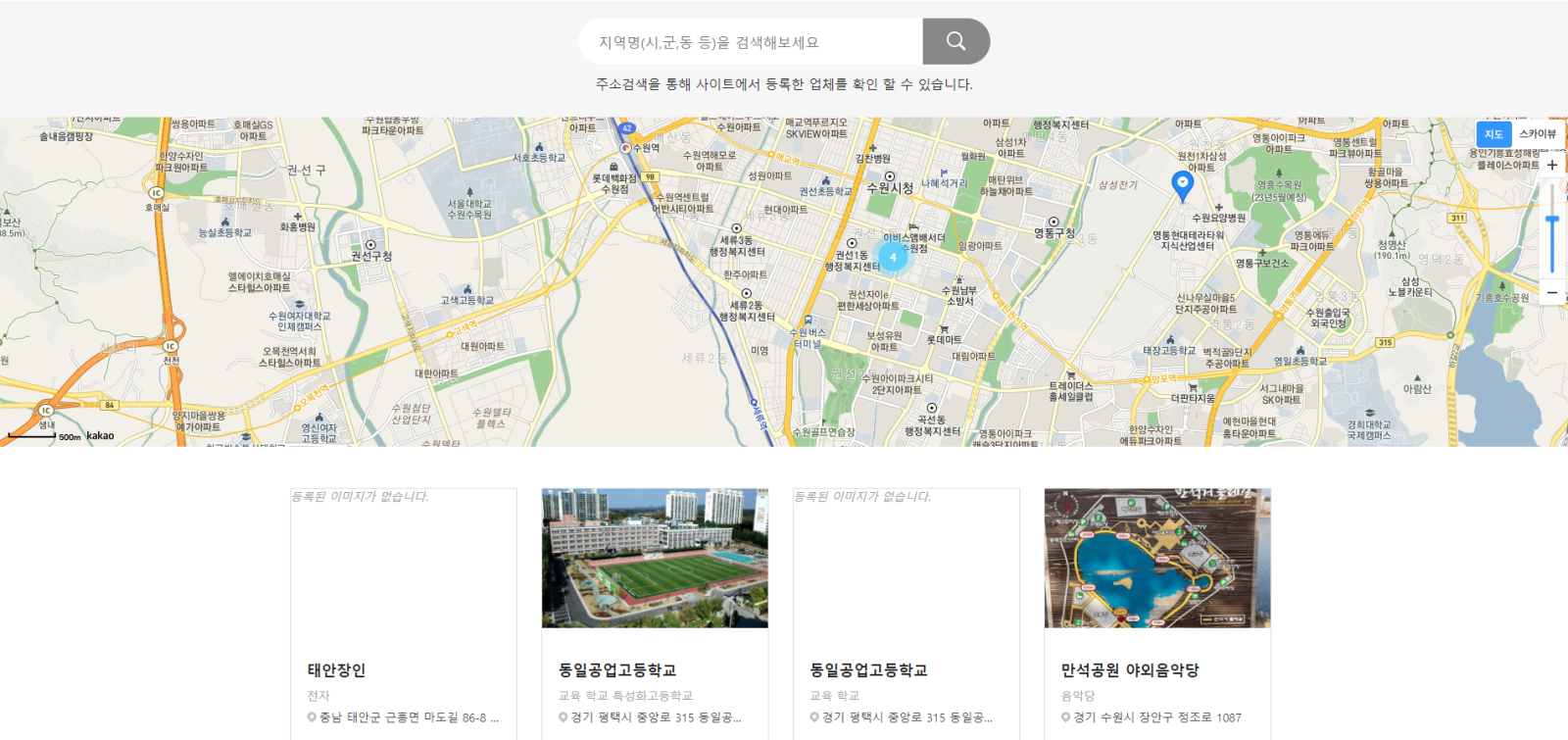This screenshot has width=1568, height=740.
Task: Click the region name search field
Action: click(750, 42)
